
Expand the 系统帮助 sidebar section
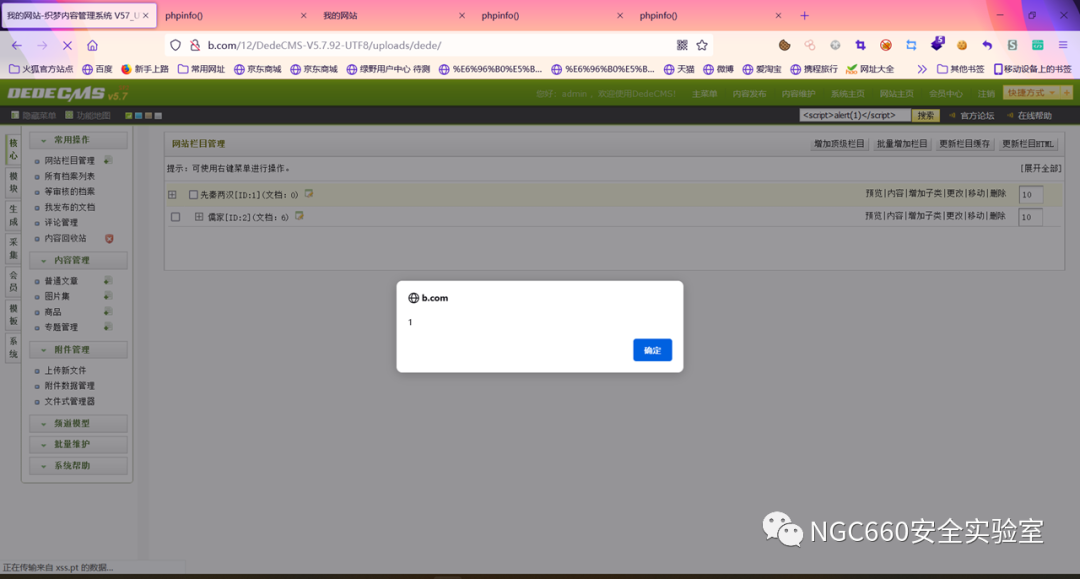(x=78, y=465)
